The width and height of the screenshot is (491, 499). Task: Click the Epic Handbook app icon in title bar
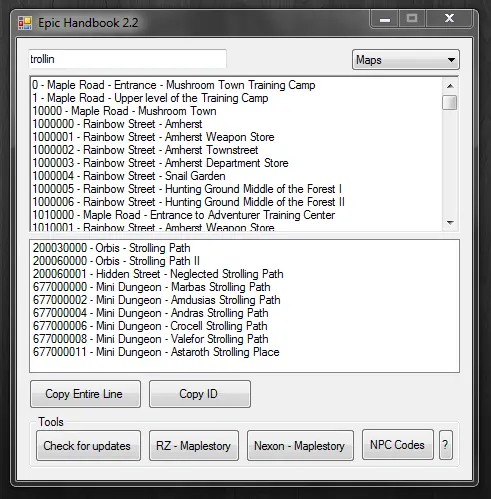25,23
